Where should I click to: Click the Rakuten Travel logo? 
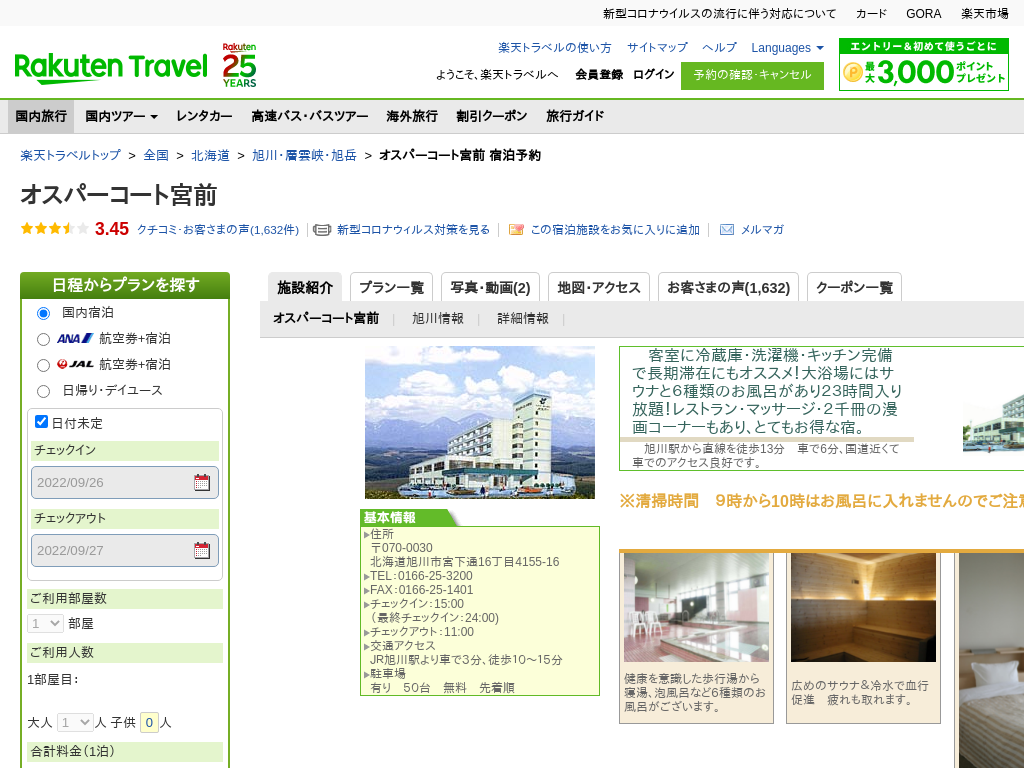tap(111, 67)
